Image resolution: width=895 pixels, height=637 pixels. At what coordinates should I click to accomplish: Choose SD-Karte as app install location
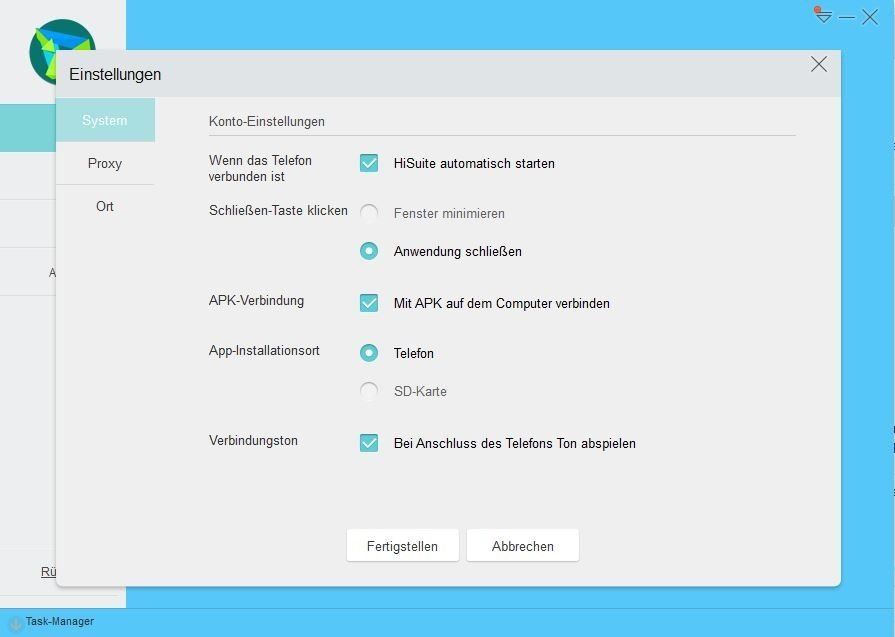[x=369, y=391]
